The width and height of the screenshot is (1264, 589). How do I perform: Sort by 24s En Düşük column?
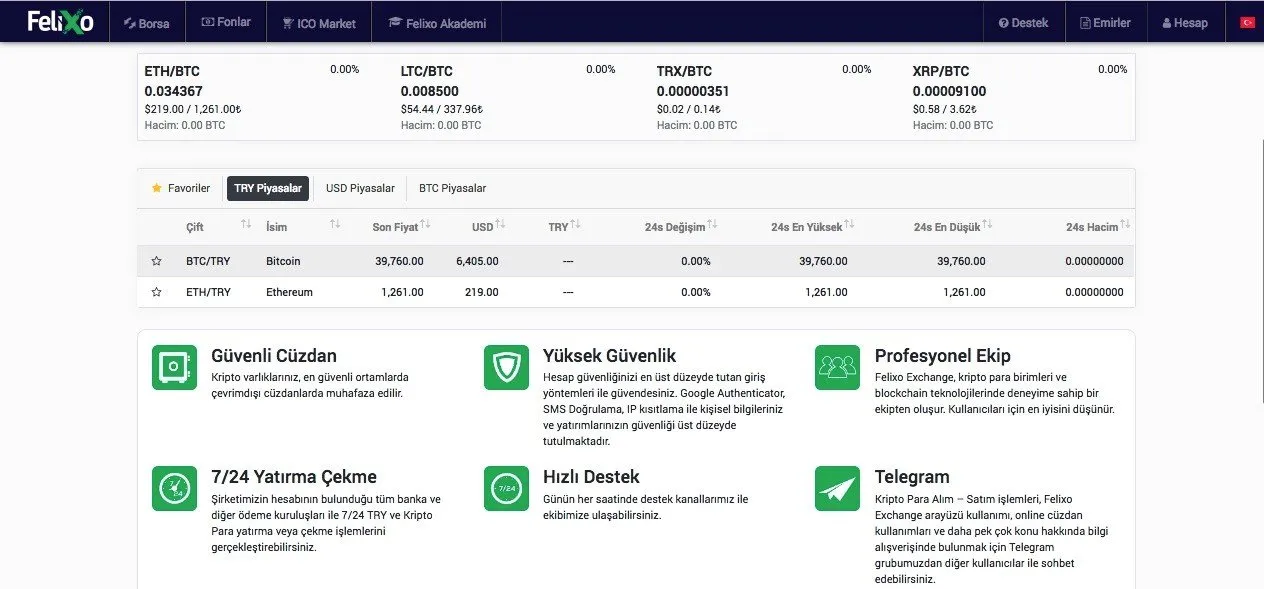click(953, 227)
